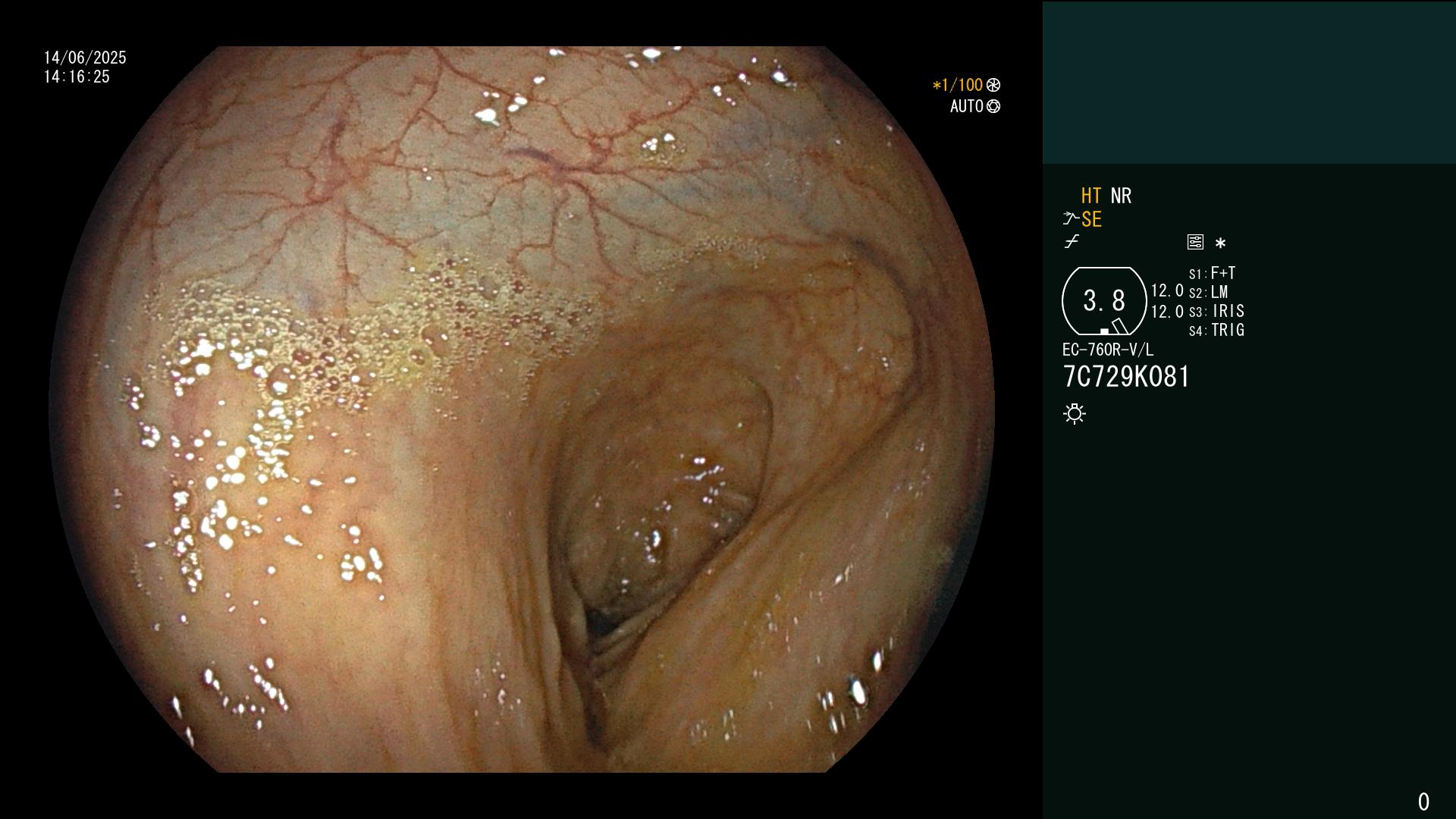Image resolution: width=1456 pixels, height=819 pixels.
Task: Click the S3: IRIS switch assignment
Action: coord(1216,311)
